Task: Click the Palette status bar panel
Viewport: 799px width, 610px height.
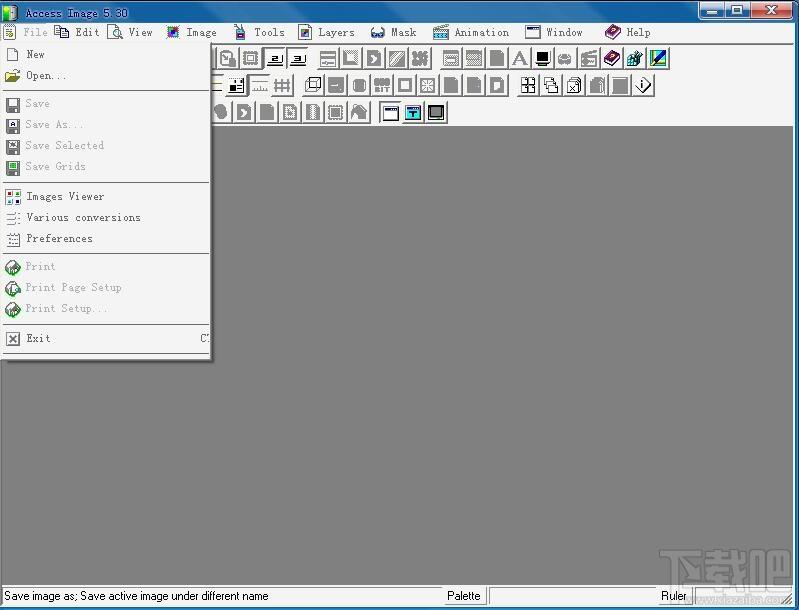Action: click(464, 596)
